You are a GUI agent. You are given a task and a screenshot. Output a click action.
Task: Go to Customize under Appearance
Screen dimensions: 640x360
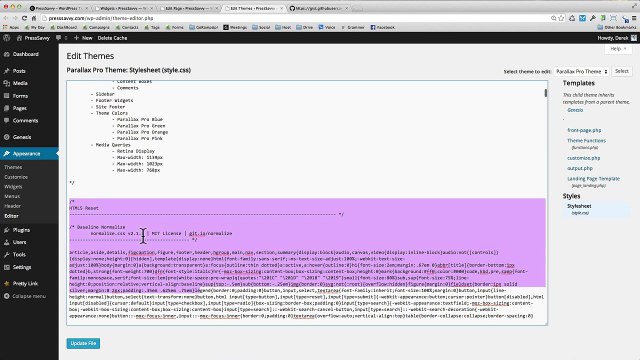click(16, 177)
